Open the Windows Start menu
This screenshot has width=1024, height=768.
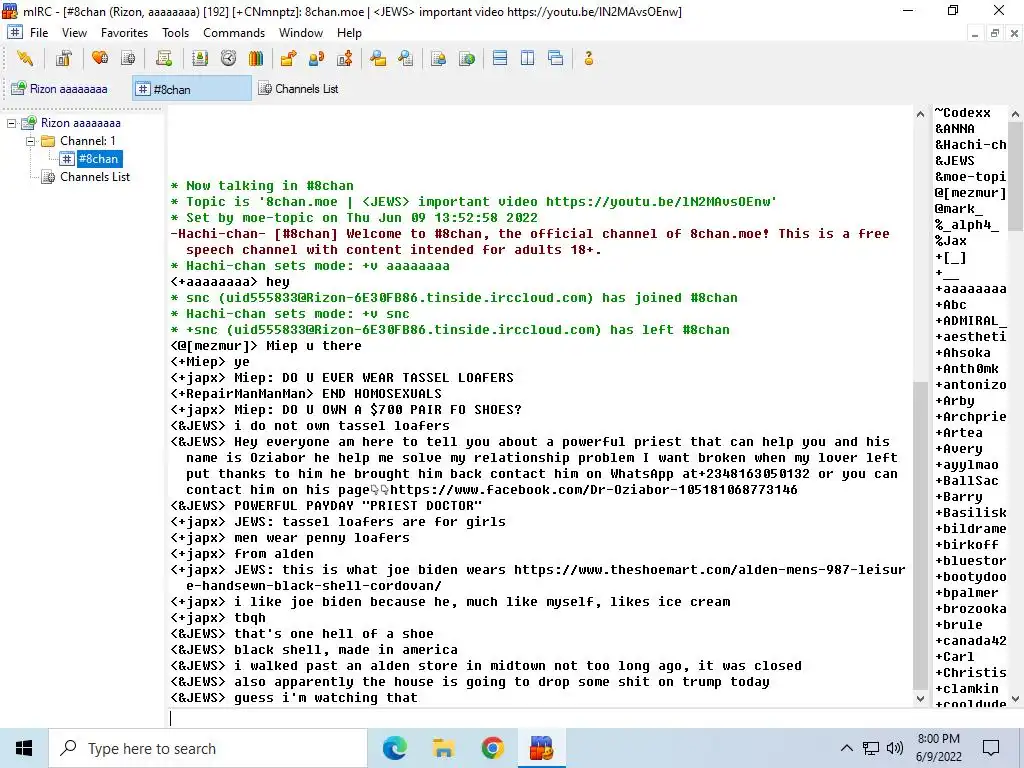pos(24,748)
